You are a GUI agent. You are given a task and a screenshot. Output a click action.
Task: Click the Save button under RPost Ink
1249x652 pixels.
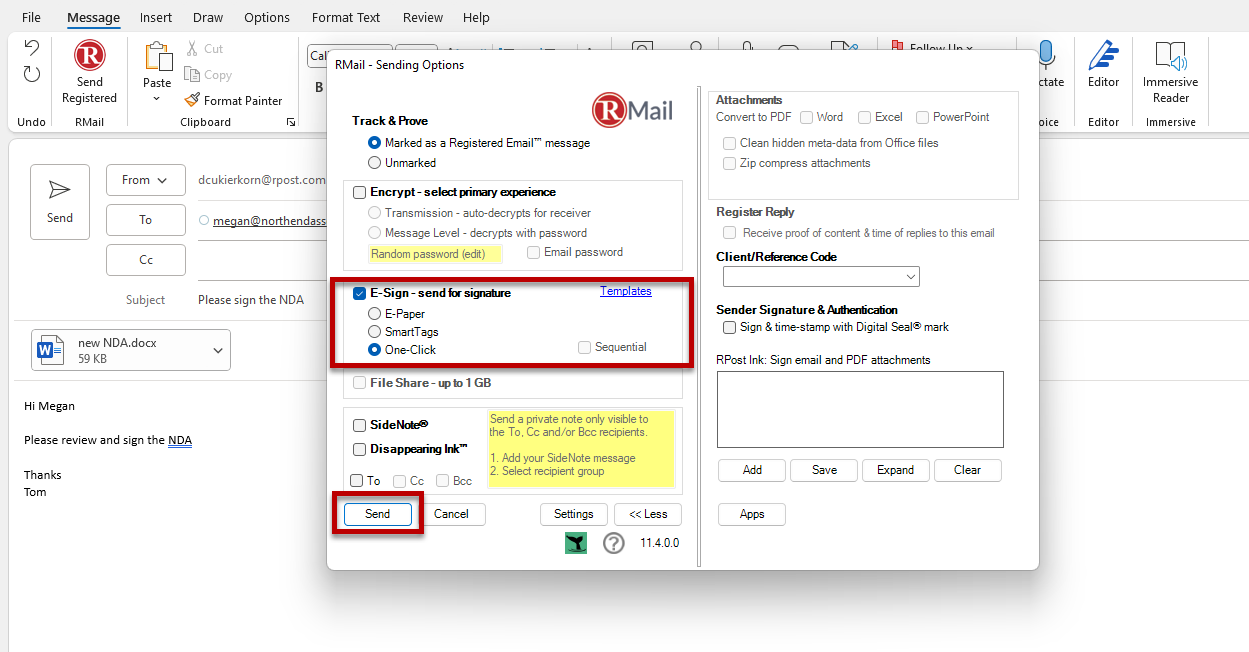point(824,470)
